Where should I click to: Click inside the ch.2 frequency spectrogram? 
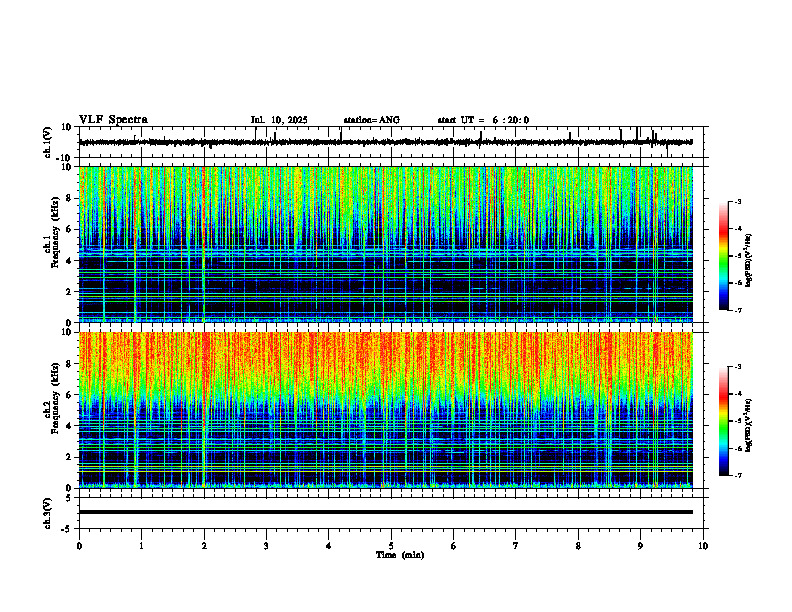point(393,410)
